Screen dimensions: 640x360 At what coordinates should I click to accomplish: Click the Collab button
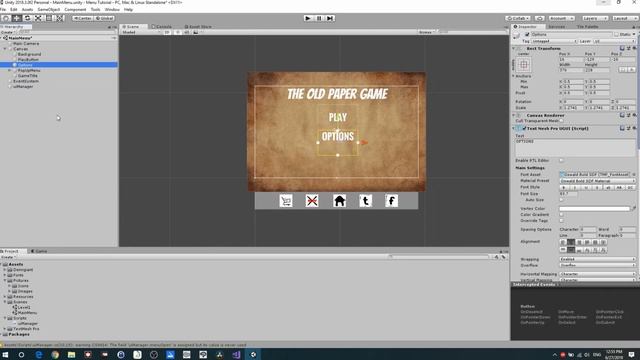518,18
